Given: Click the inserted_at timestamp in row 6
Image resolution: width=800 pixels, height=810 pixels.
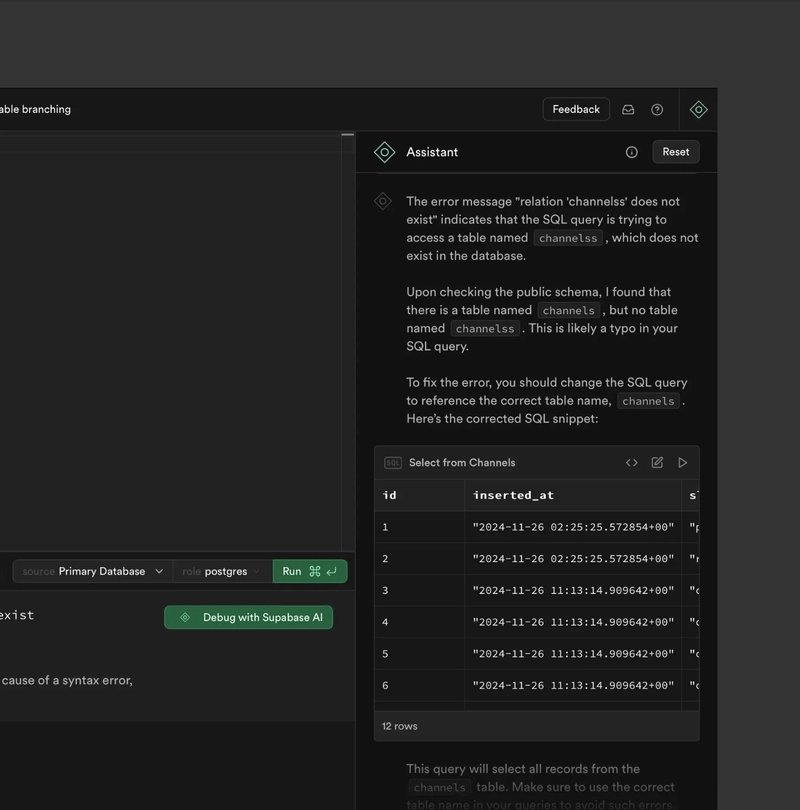Looking at the screenshot, I should pyautogui.click(x=573, y=686).
